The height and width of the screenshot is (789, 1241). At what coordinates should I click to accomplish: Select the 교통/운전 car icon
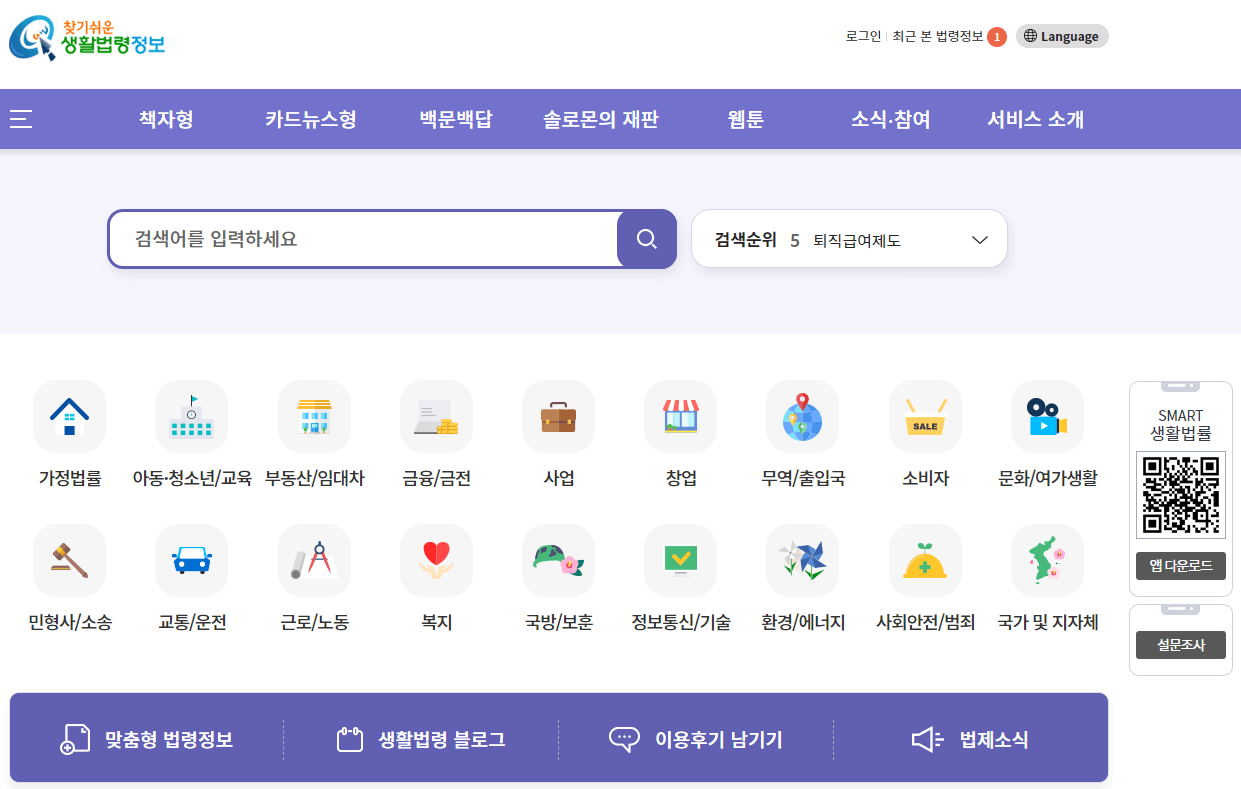[x=191, y=560]
